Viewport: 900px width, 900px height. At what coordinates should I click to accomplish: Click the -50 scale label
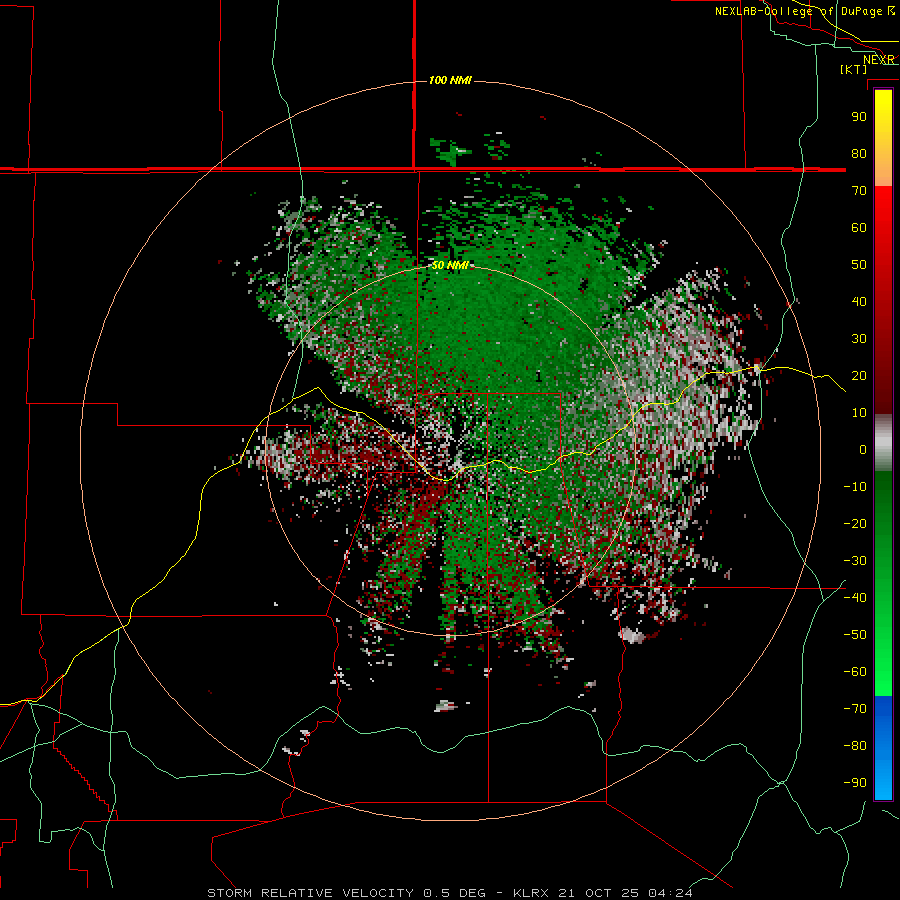click(x=855, y=634)
